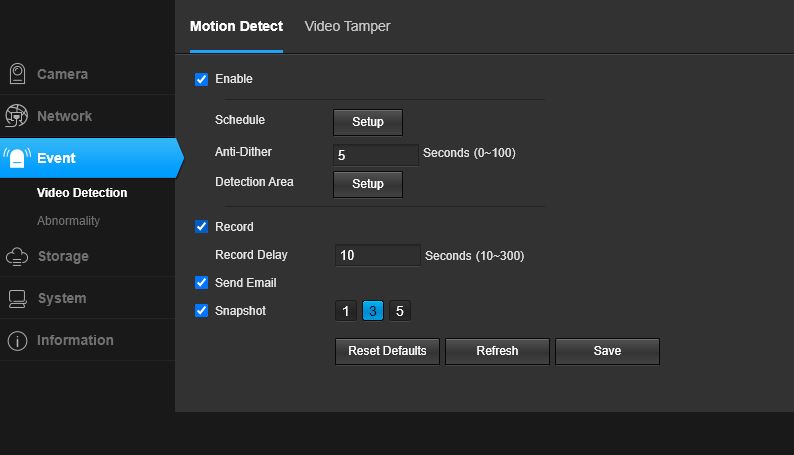Disable the Send Email checkbox

202,282
